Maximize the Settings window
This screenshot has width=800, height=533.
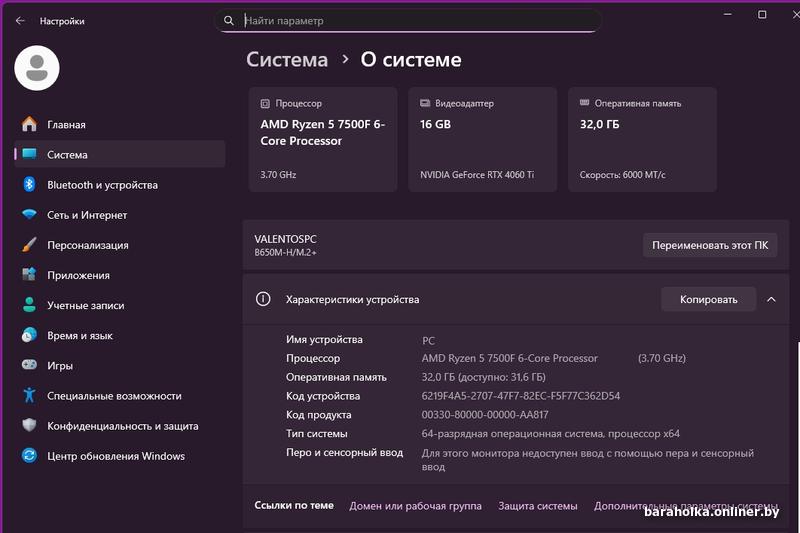point(762,14)
